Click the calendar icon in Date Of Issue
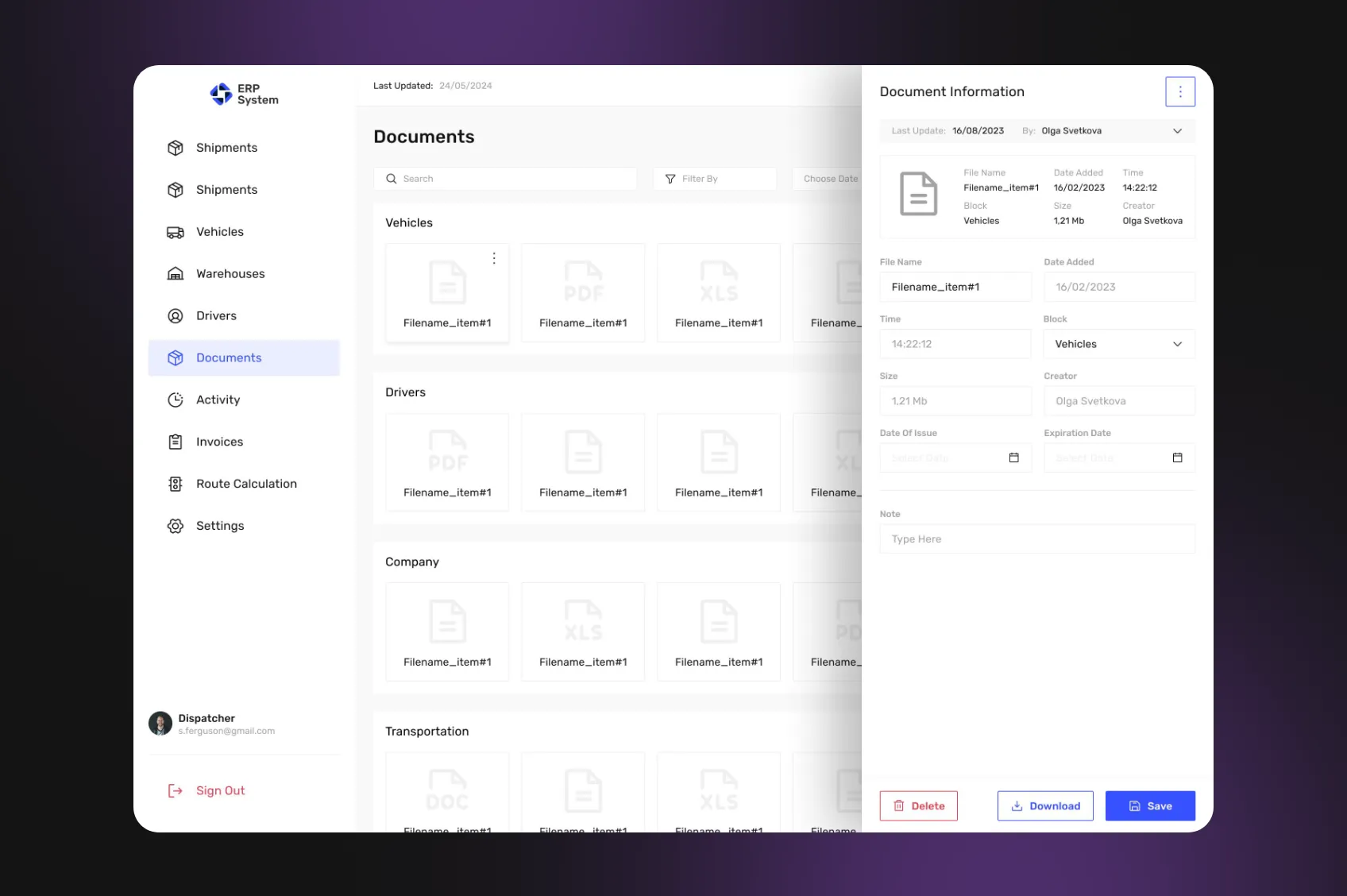 [x=1013, y=458]
